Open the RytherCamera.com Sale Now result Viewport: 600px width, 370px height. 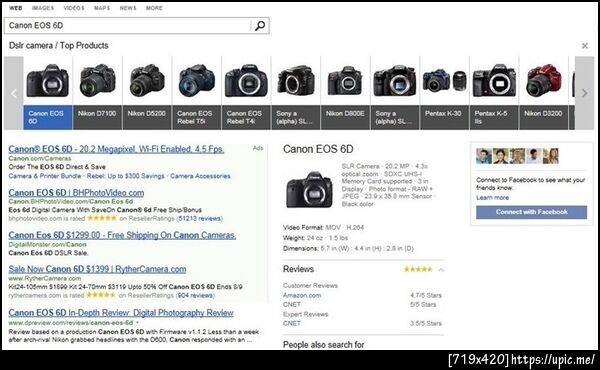97,269
